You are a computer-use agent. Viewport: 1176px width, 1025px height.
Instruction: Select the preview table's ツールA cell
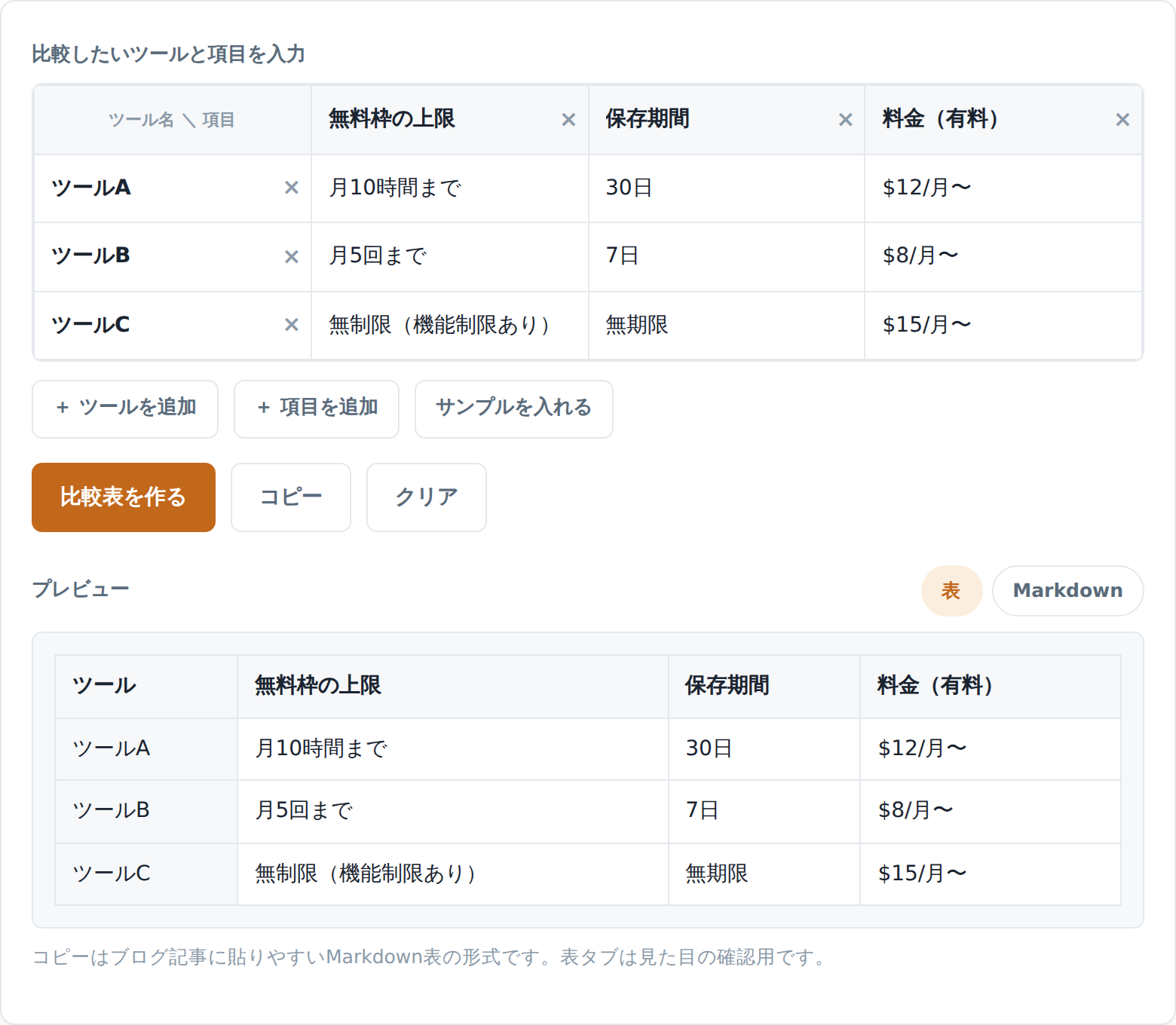pyautogui.click(x=146, y=749)
